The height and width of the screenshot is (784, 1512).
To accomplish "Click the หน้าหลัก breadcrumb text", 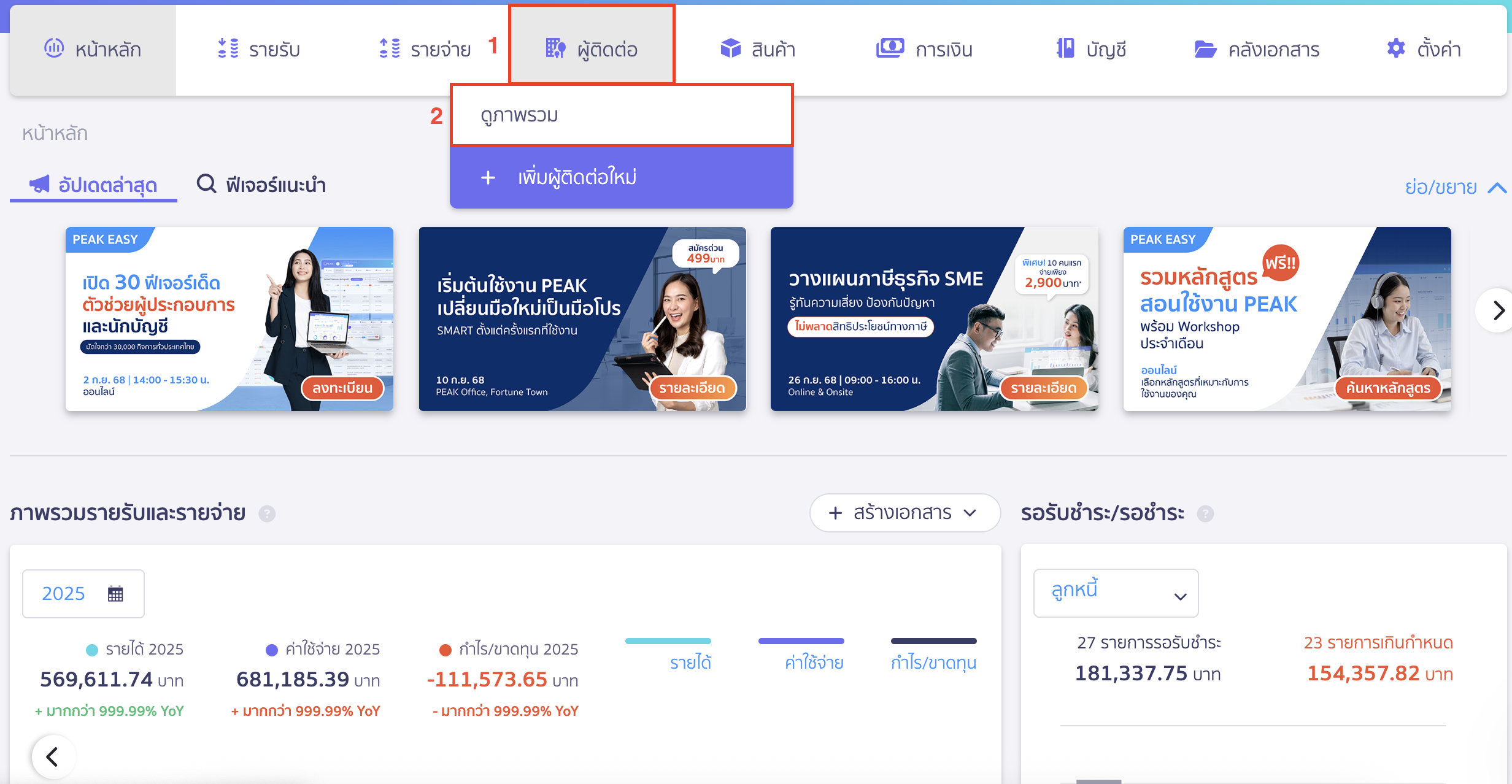I will [55, 133].
